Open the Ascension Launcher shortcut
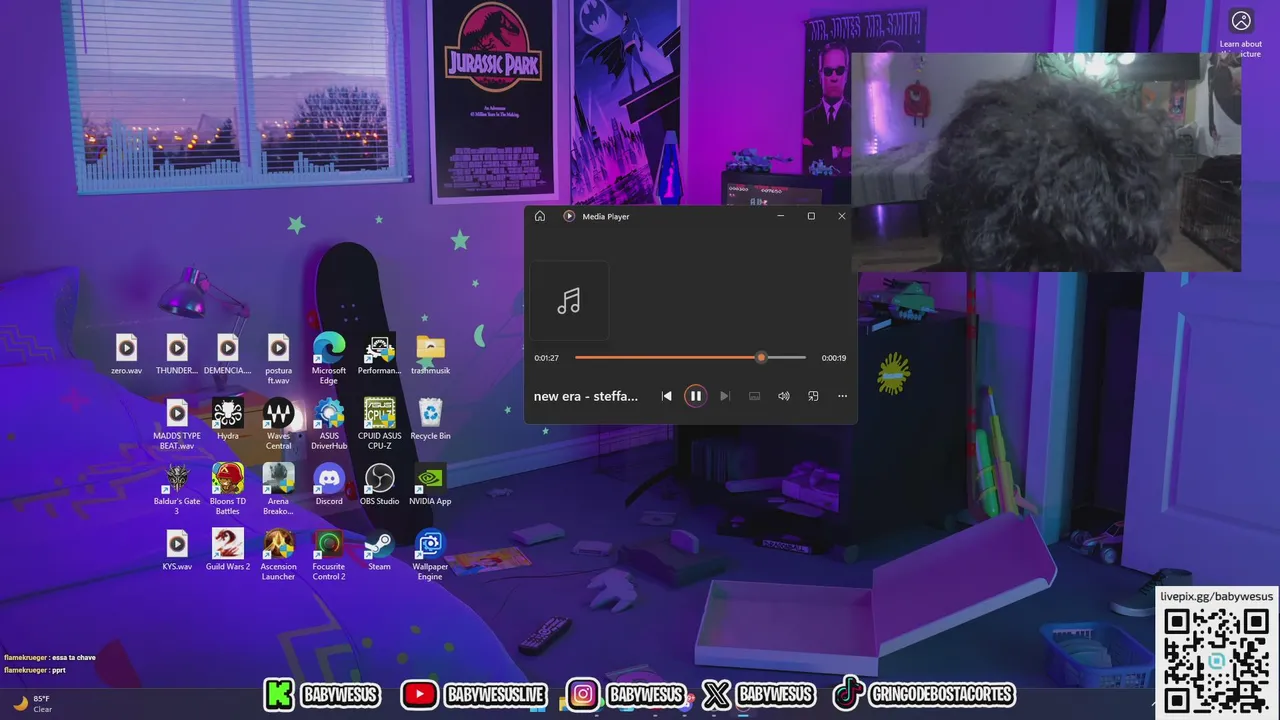The height and width of the screenshot is (720, 1280). point(278,555)
